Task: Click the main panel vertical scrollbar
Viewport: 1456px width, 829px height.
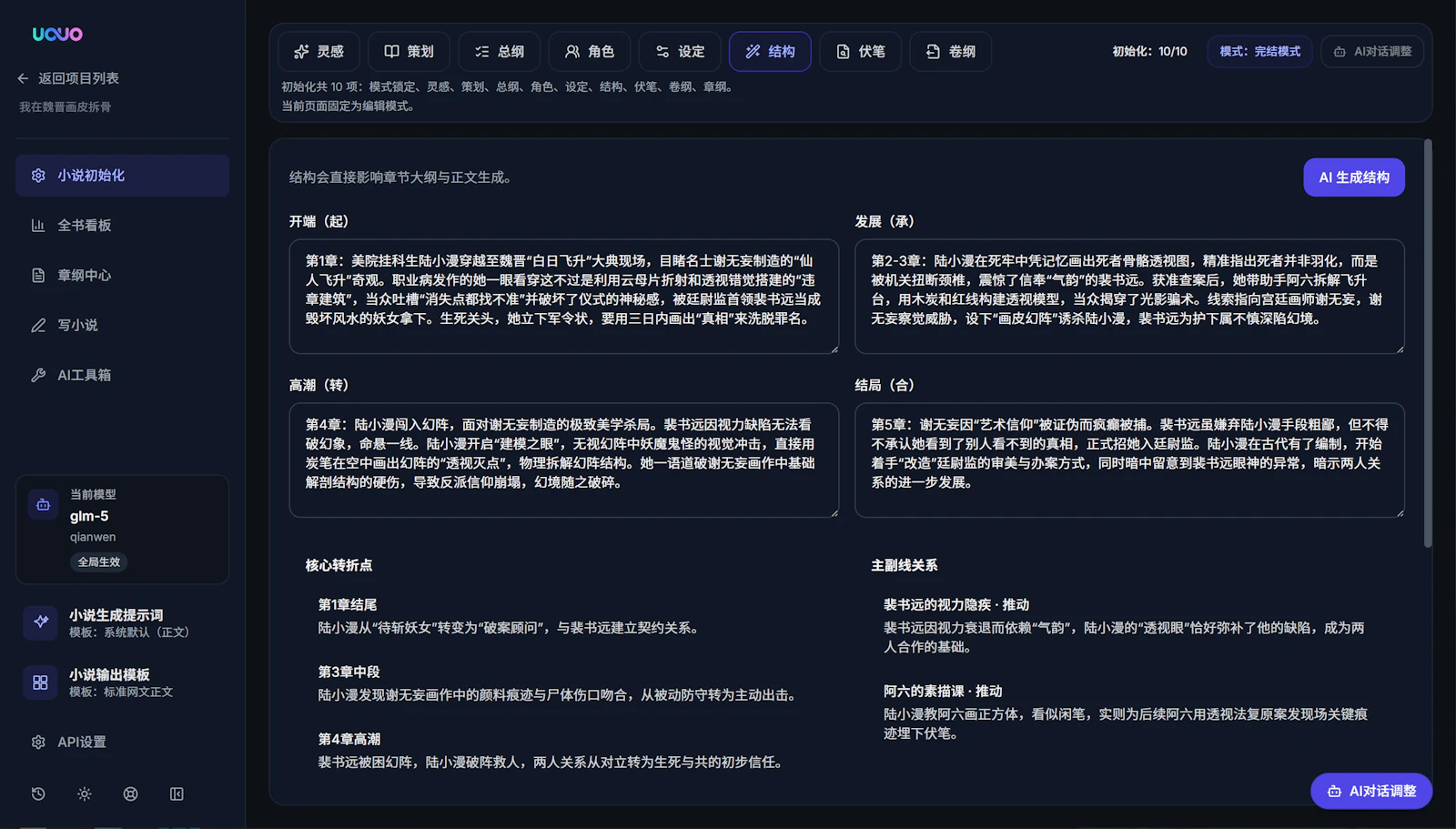Action: [x=1428, y=343]
